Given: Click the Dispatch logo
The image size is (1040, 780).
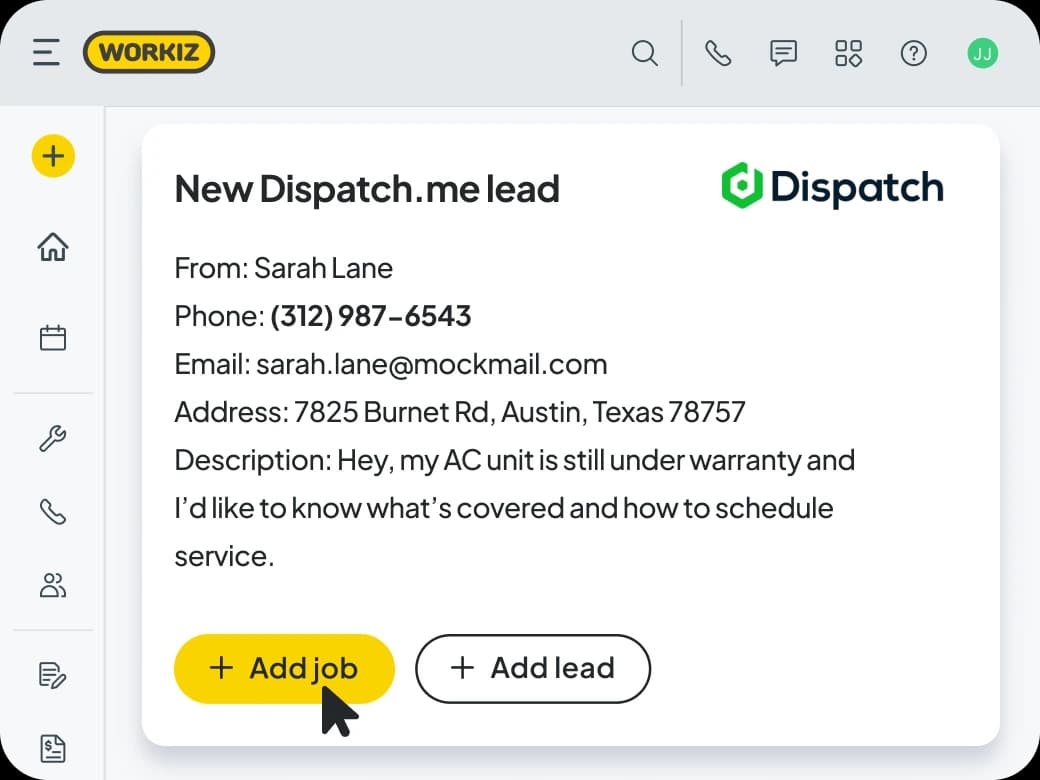Looking at the screenshot, I should [x=832, y=186].
